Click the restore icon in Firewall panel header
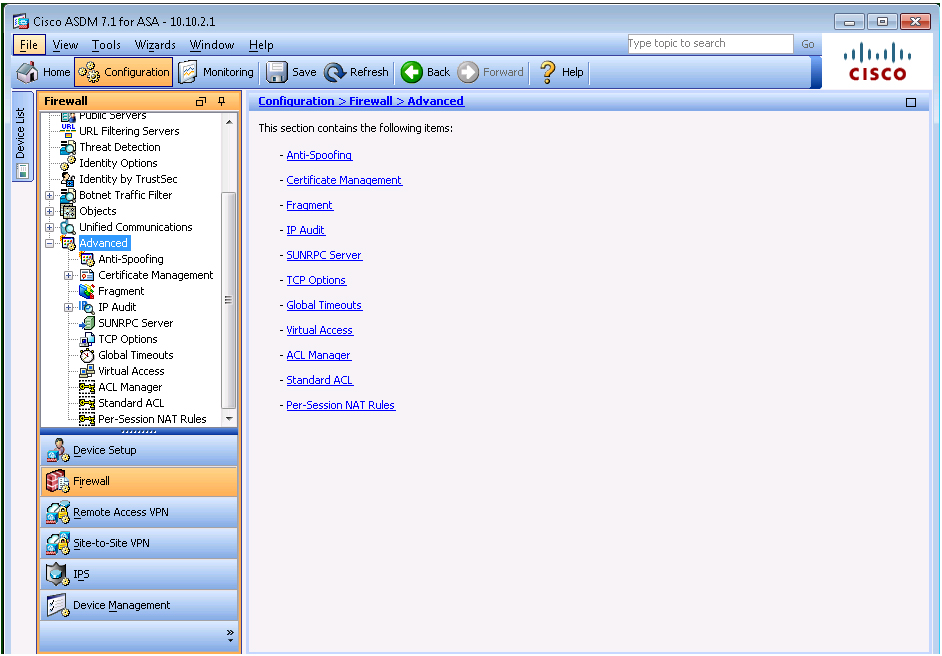 201,101
